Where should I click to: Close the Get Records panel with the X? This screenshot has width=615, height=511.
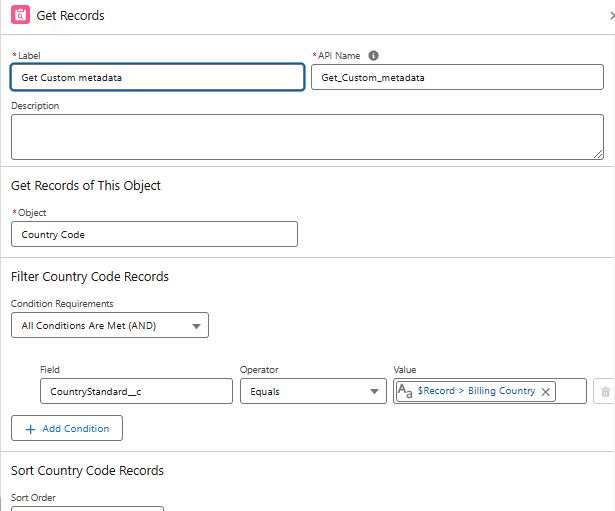(x=612, y=15)
